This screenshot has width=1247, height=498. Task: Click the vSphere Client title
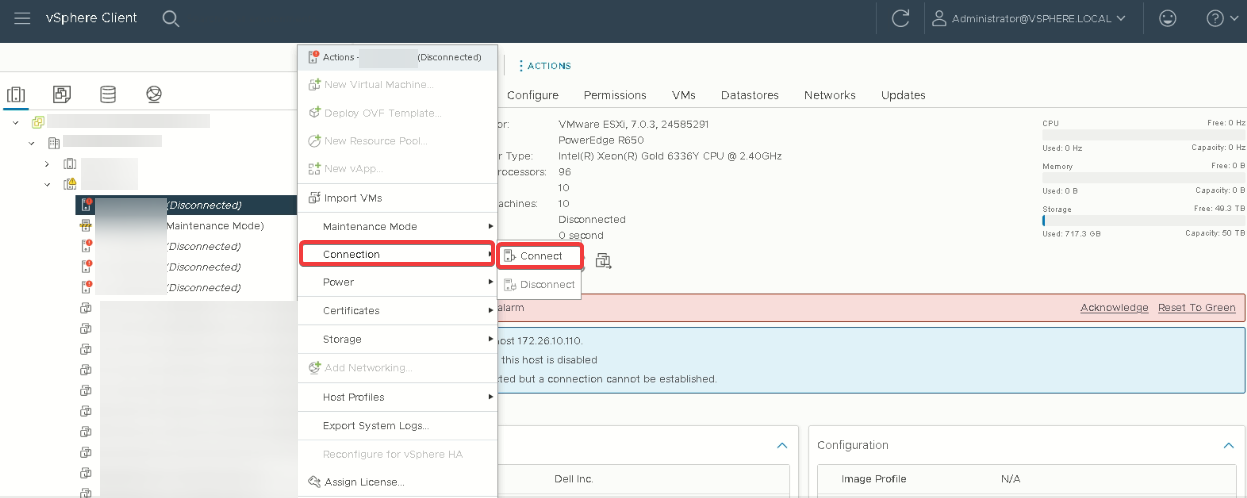tap(91, 18)
